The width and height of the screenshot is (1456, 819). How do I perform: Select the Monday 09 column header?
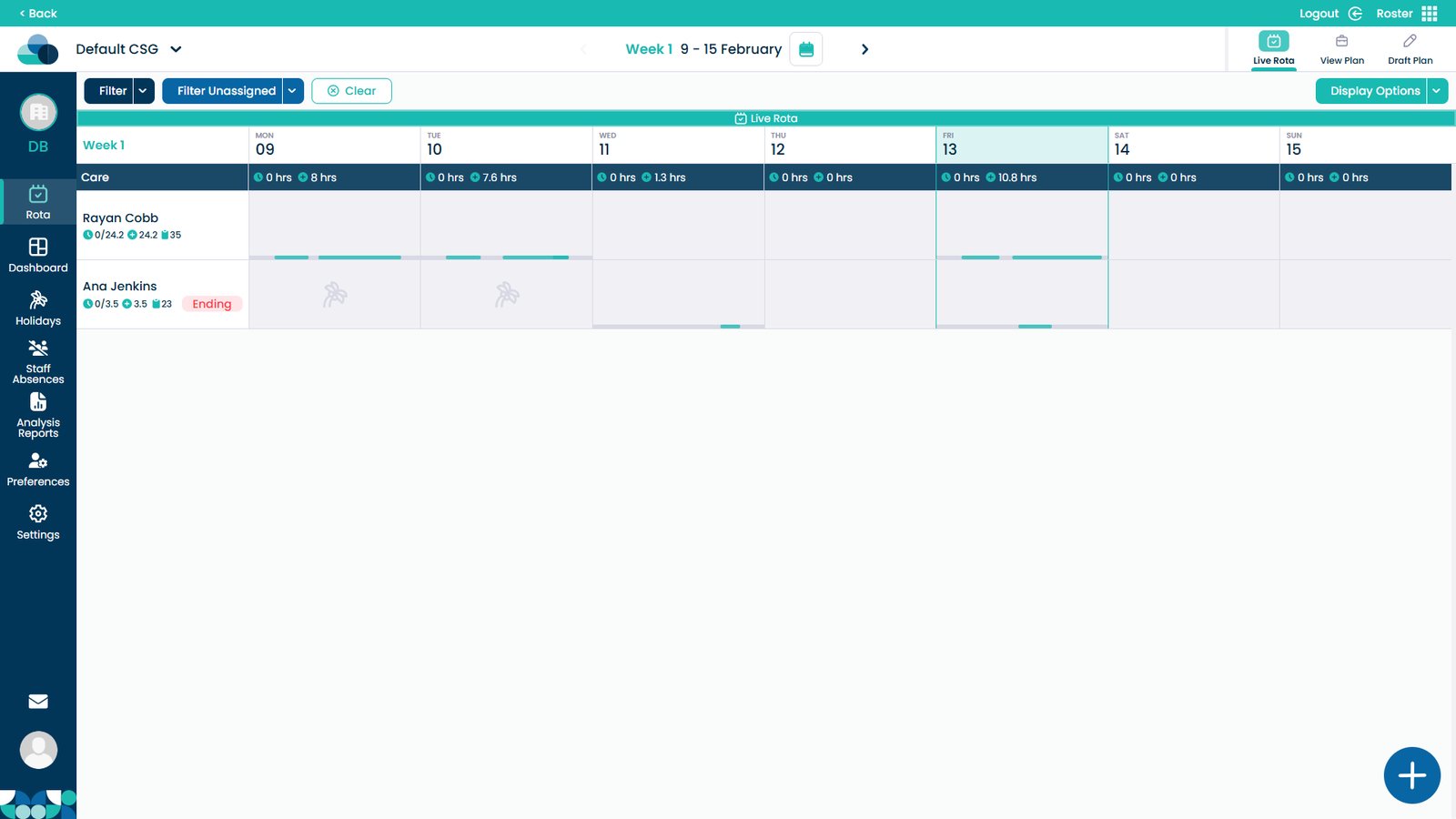[x=334, y=145]
